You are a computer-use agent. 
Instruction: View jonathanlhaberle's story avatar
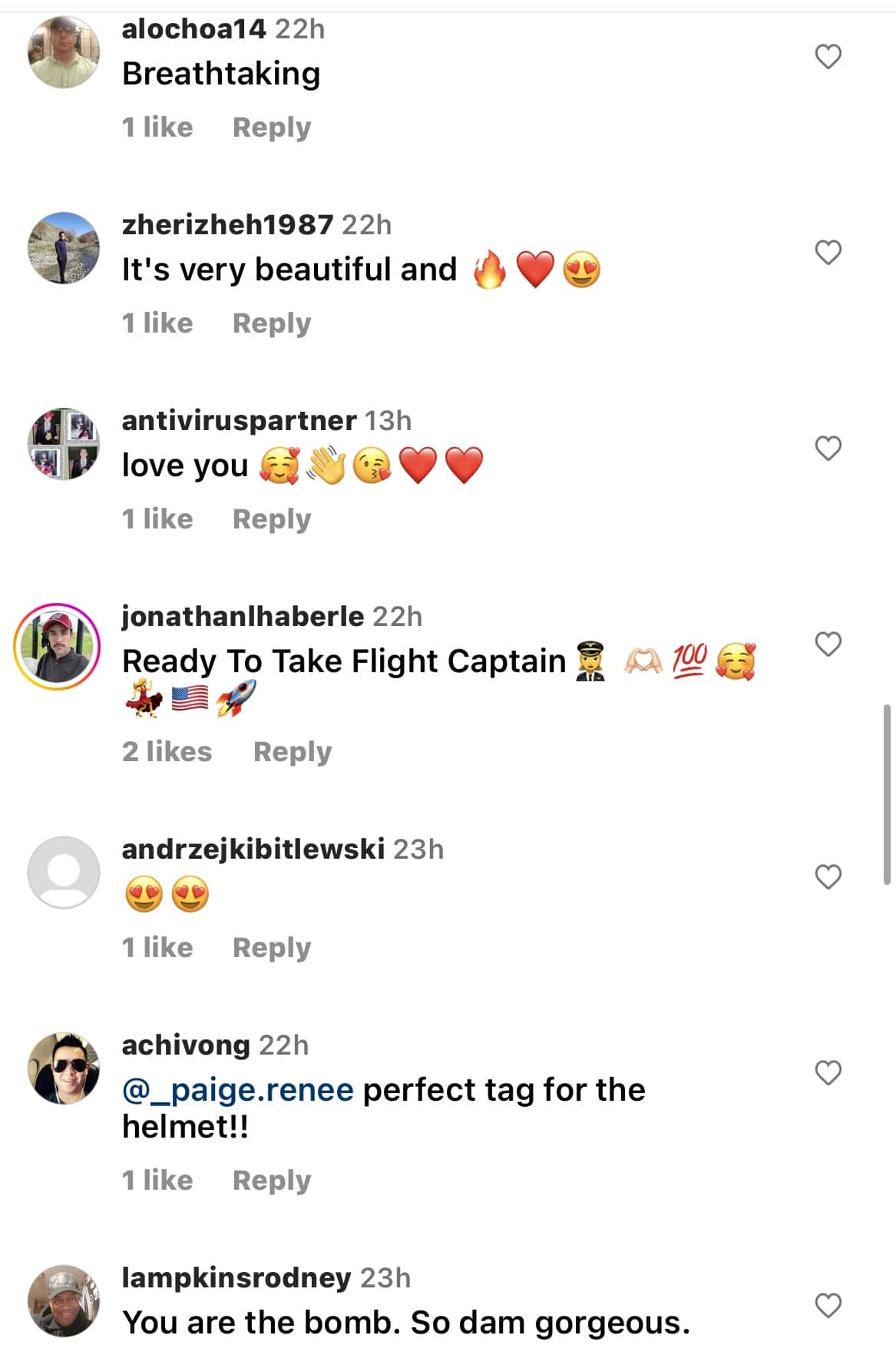[x=57, y=646]
